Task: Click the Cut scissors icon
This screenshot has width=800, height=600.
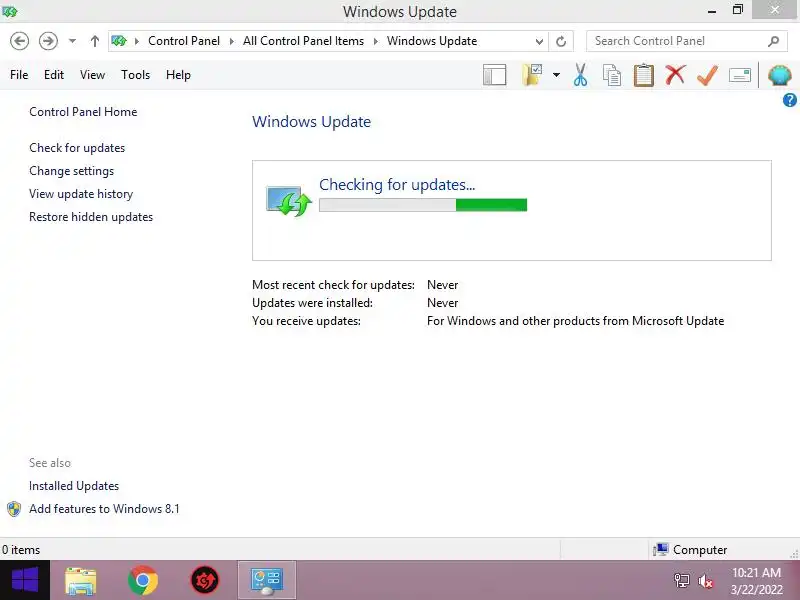Action: 580,75
